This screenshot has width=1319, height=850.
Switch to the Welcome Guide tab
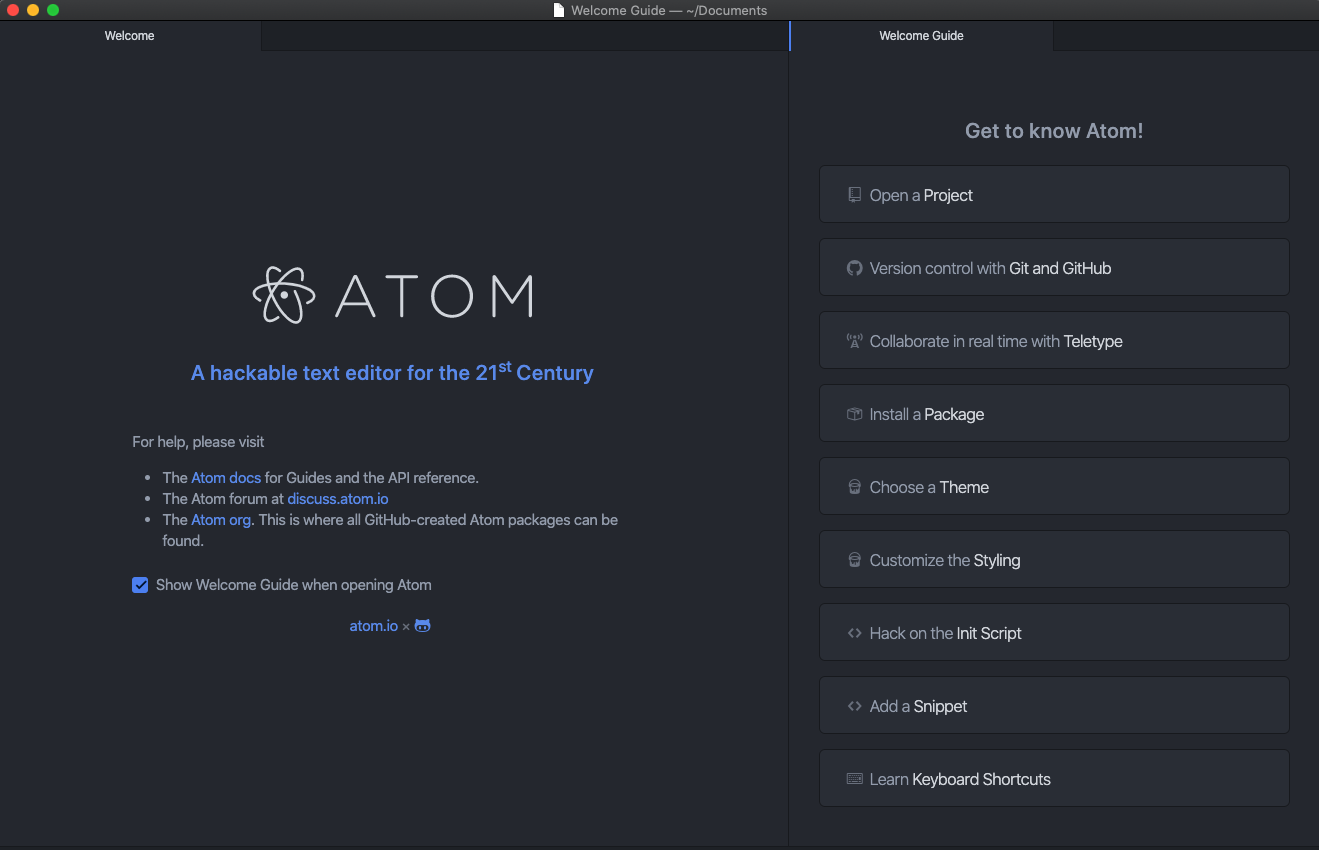click(x=920, y=36)
